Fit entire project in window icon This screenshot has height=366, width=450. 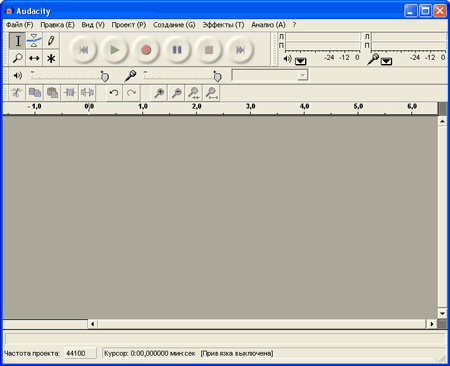tap(211, 93)
